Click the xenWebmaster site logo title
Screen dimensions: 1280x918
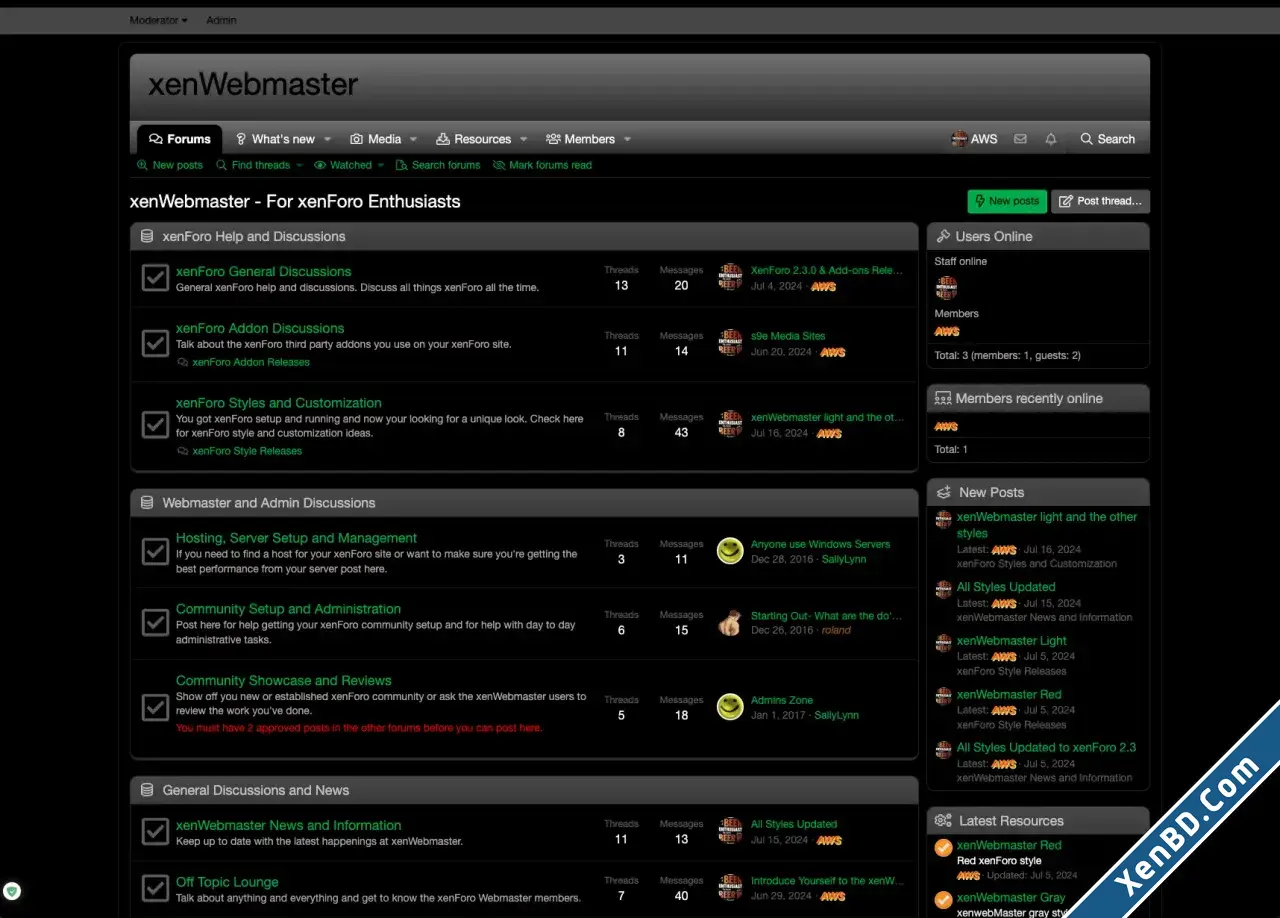click(x=253, y=85)
